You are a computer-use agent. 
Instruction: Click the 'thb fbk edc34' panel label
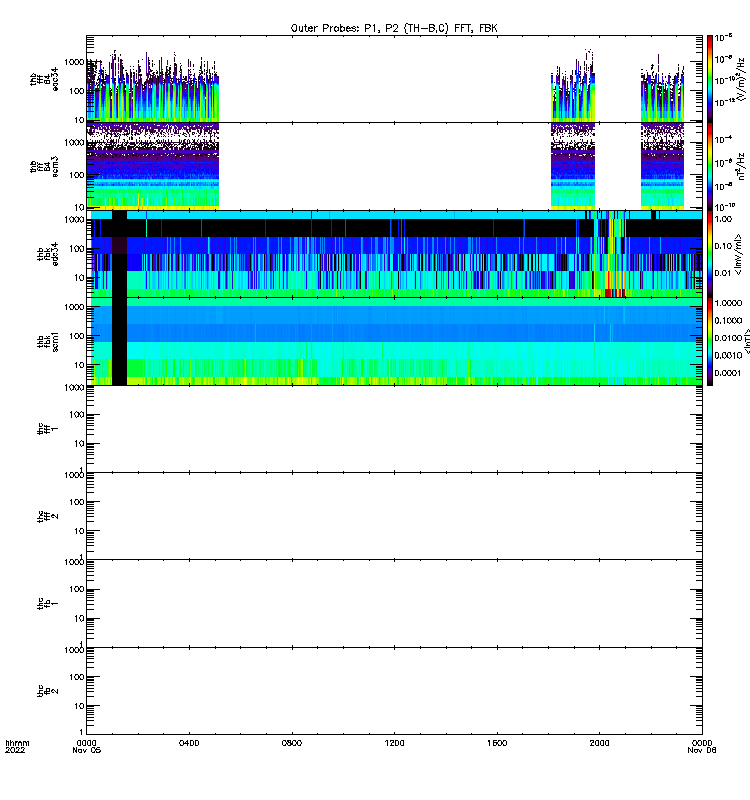48,254
